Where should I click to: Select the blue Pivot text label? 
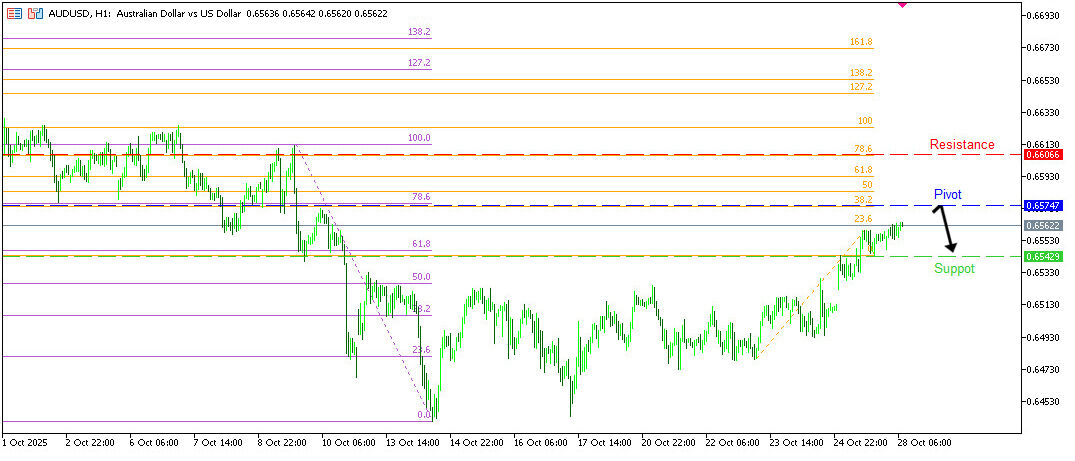click(x=947, y=193)
